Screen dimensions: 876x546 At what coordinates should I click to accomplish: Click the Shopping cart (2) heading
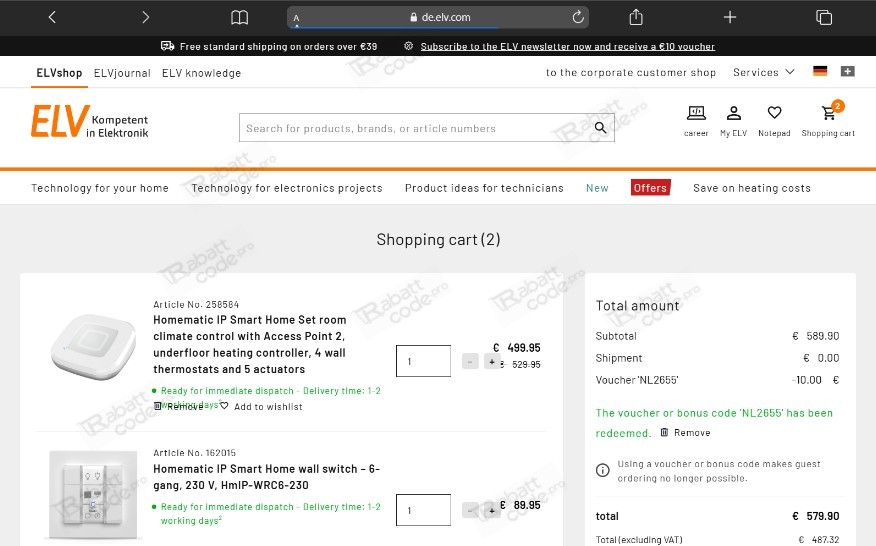pyautogui.click(x=438, y=239)
